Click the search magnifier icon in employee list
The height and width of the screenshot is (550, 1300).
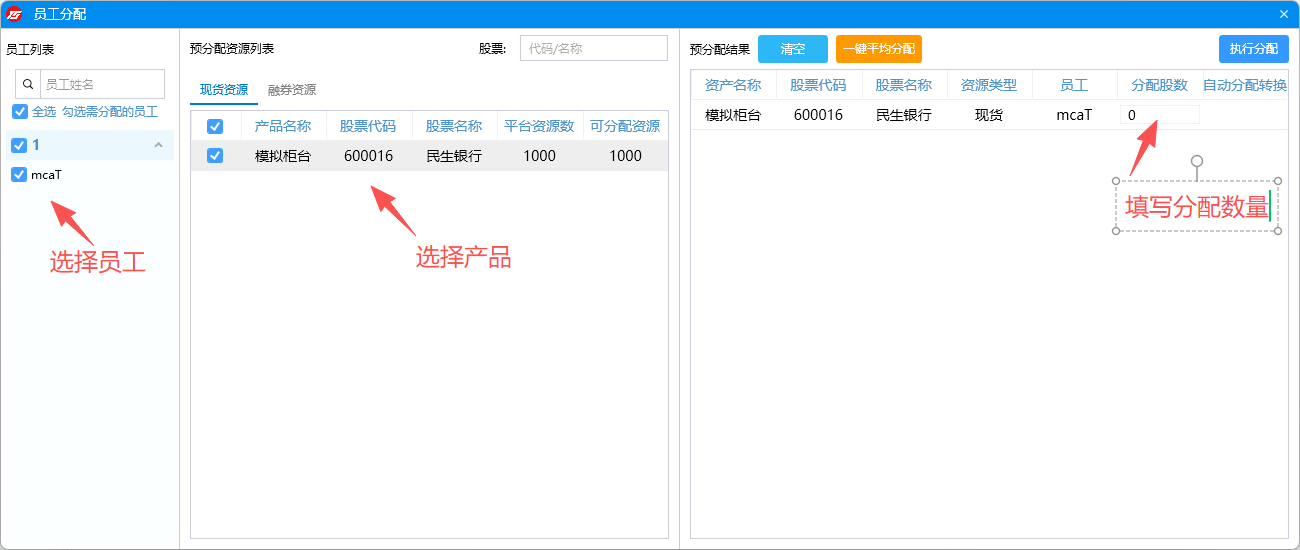pyautogui.click(x=28, y=85)
